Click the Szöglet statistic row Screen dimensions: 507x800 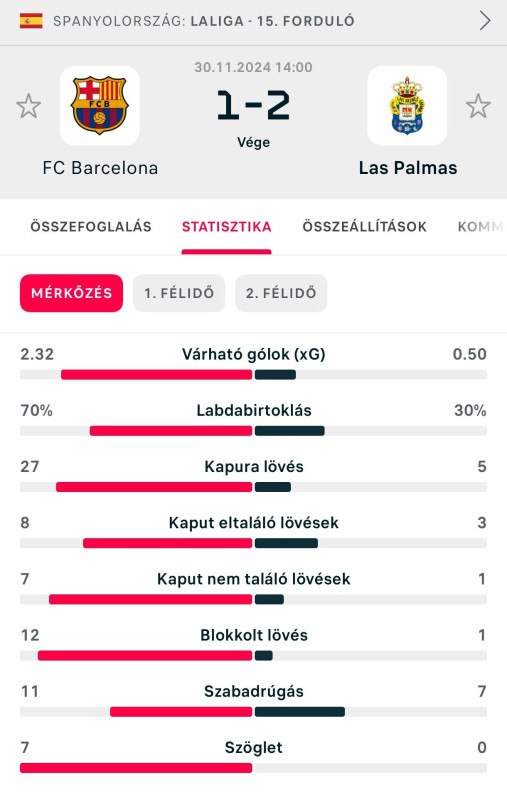coord(254,757)
